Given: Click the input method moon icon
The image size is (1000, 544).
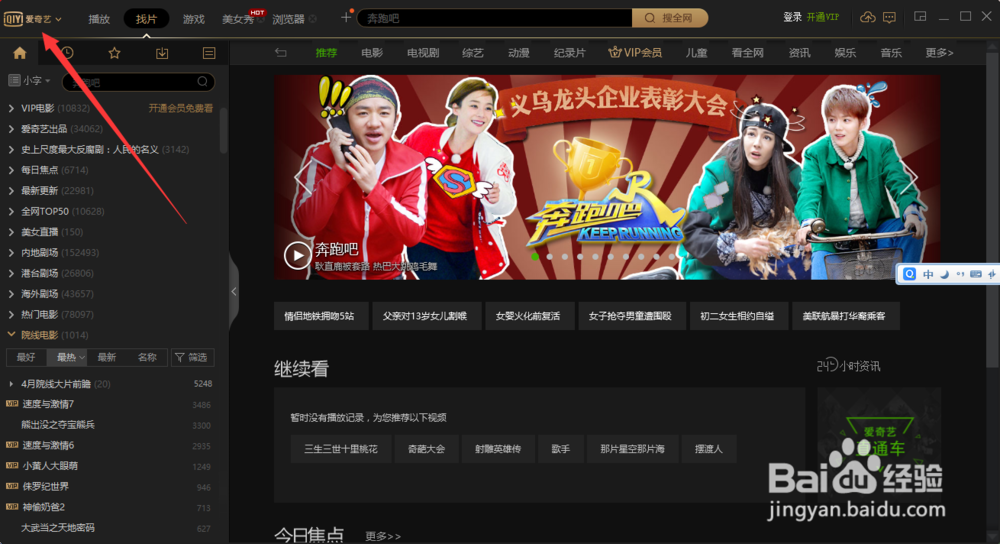Looking at the screenshot, I should [945, 274].
